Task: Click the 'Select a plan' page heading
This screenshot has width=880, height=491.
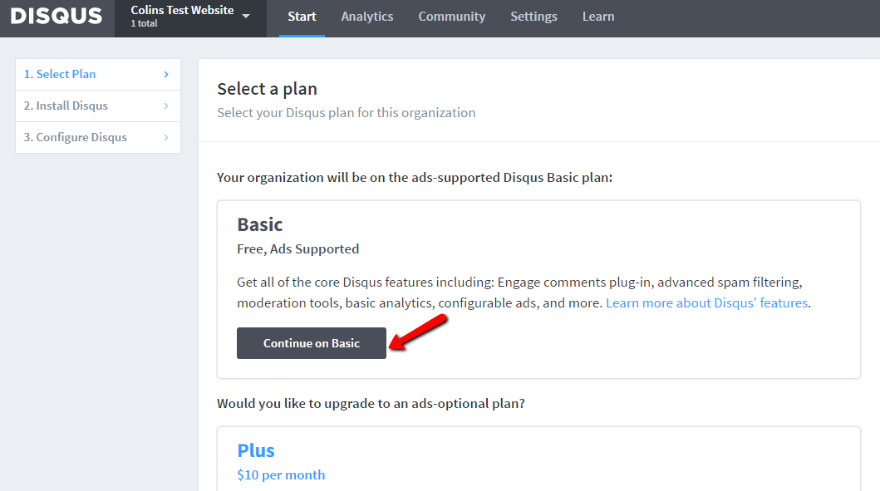Action: point(267,89)
